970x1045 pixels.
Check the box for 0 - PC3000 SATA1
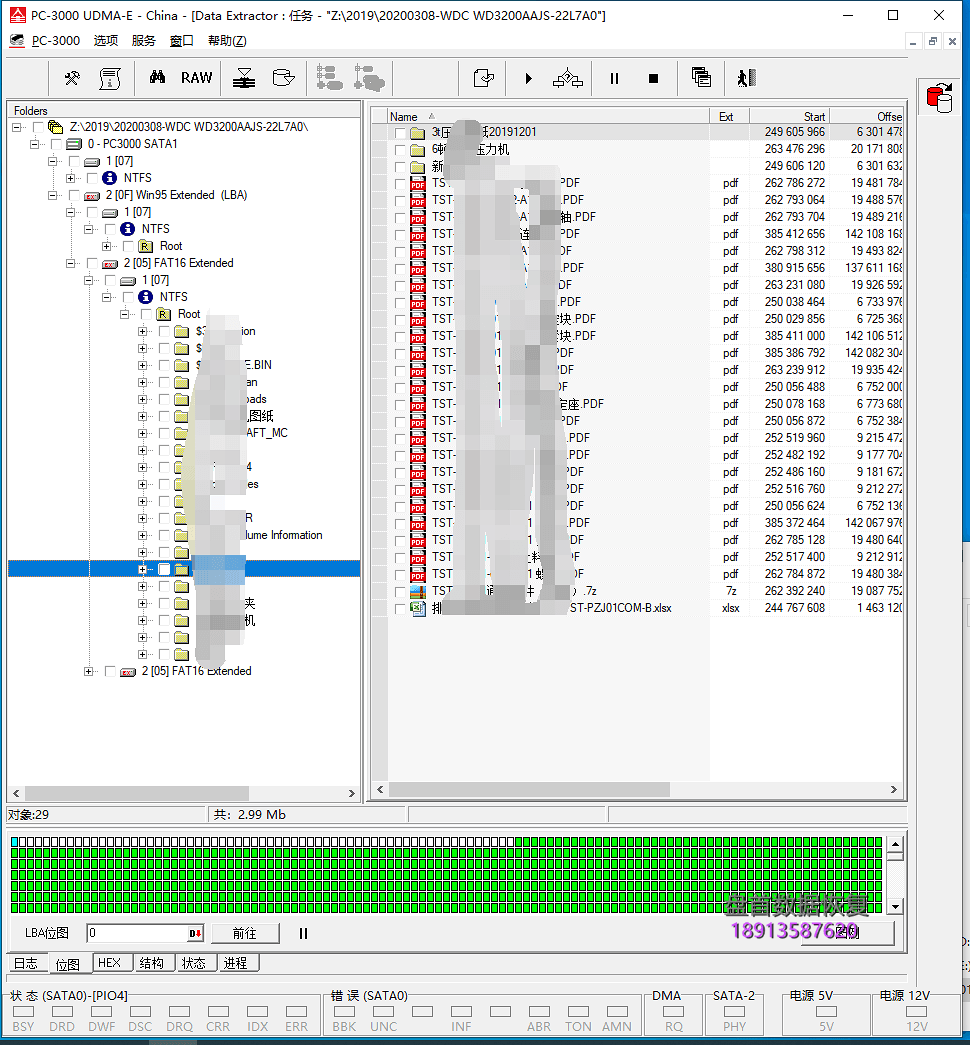pos(56,144)
